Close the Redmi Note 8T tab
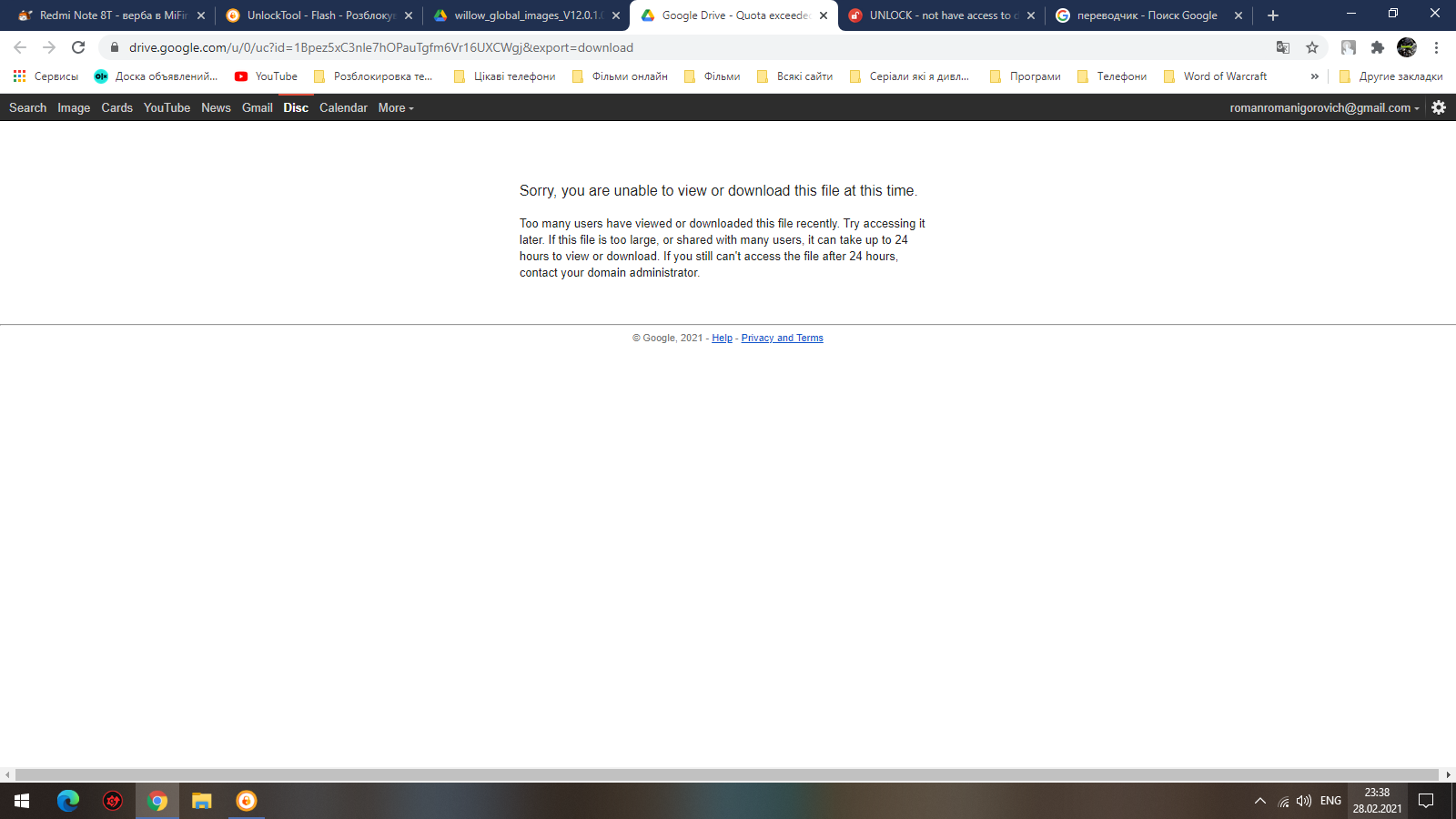1456x819 pixels. [201, 15]
